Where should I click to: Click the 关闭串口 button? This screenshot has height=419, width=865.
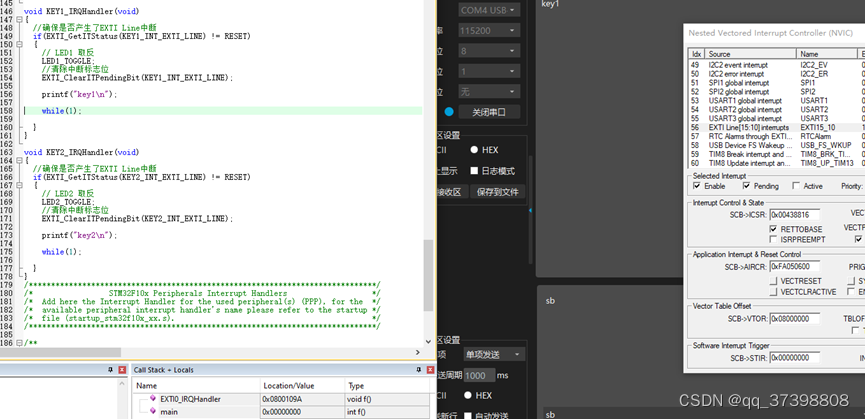(489, 112)
